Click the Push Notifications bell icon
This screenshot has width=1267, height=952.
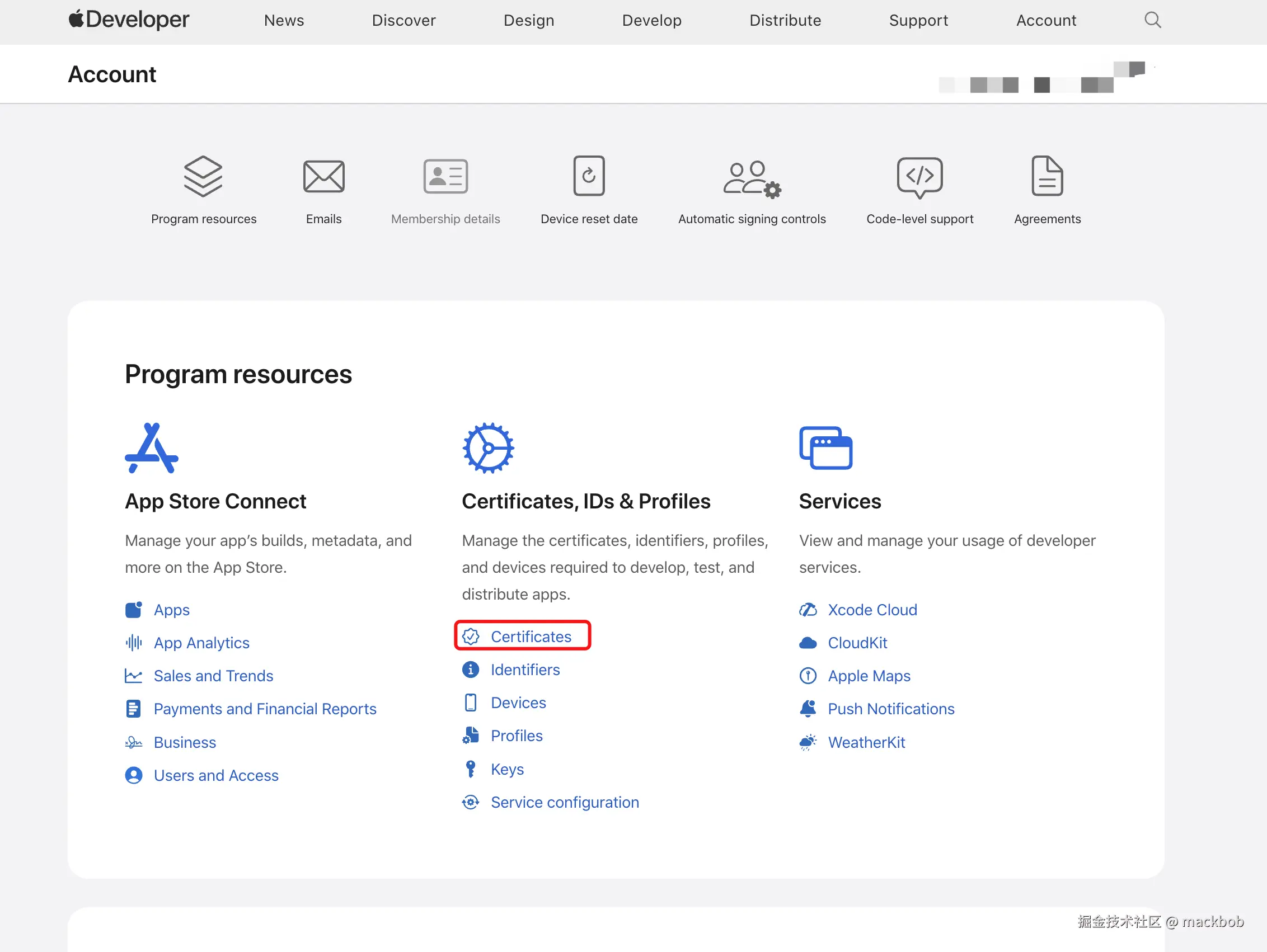coord(808,709)
